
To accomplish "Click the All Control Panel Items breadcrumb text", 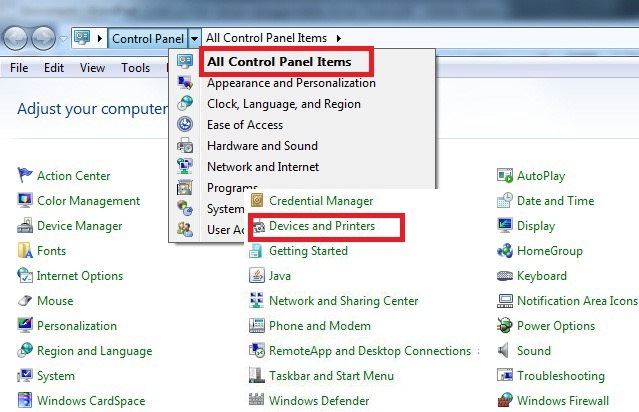I will 266,38.
